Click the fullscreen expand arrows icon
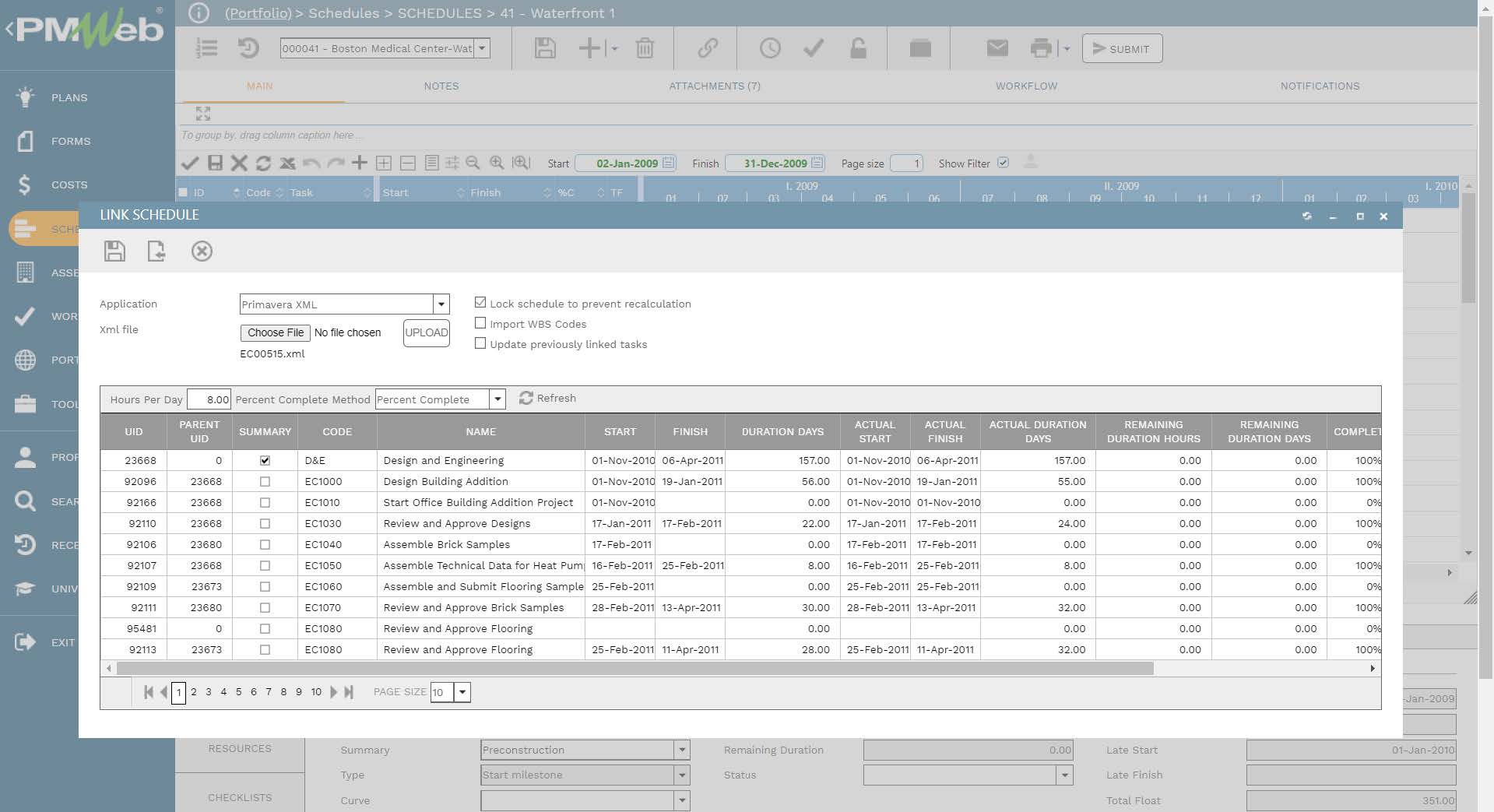Viewport: 1494px width, 812px height. (x=203, y=114)
